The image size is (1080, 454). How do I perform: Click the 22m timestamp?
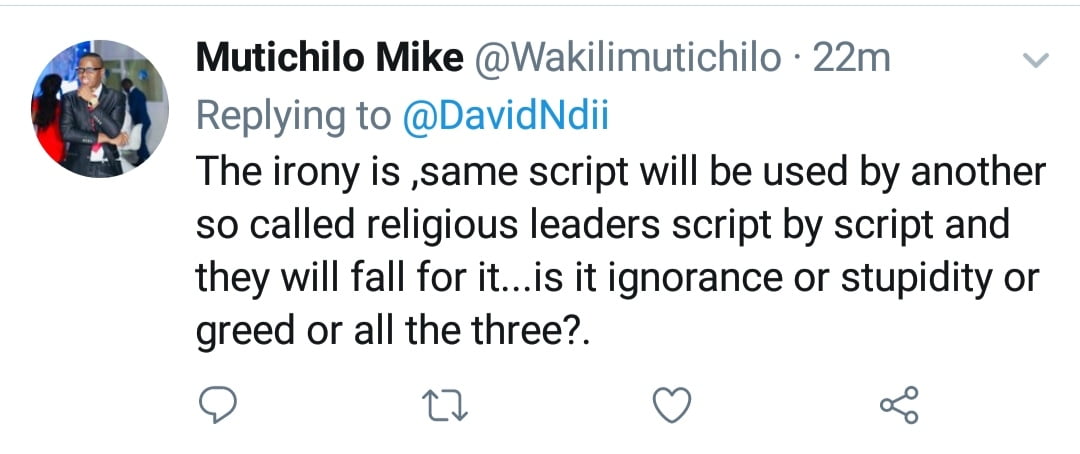(x=851, y=59)
